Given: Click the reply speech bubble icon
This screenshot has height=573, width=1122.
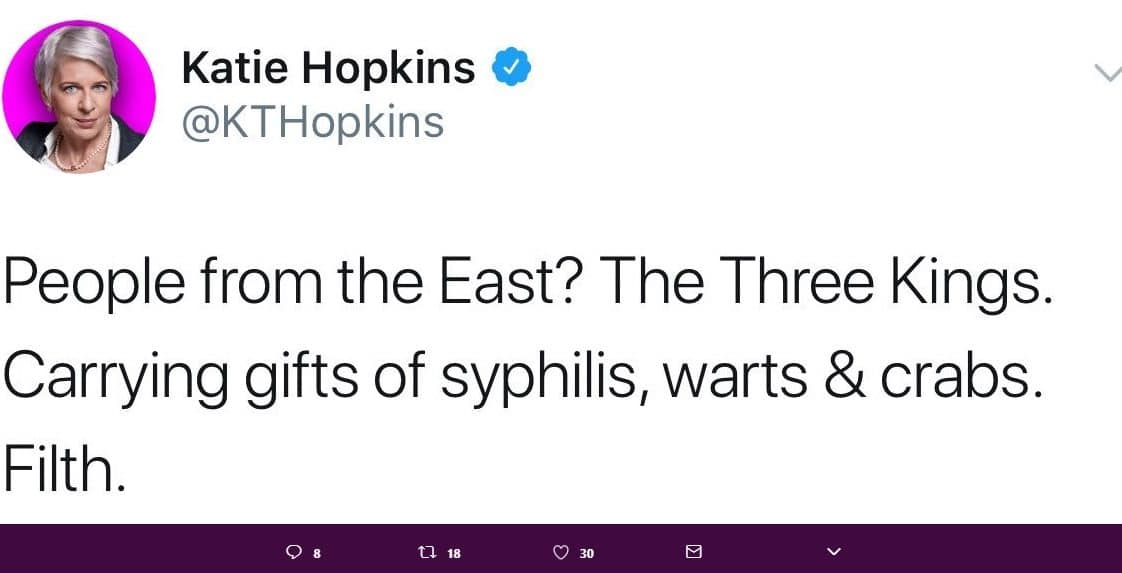Looking at the screenshot, I should 293,552.
